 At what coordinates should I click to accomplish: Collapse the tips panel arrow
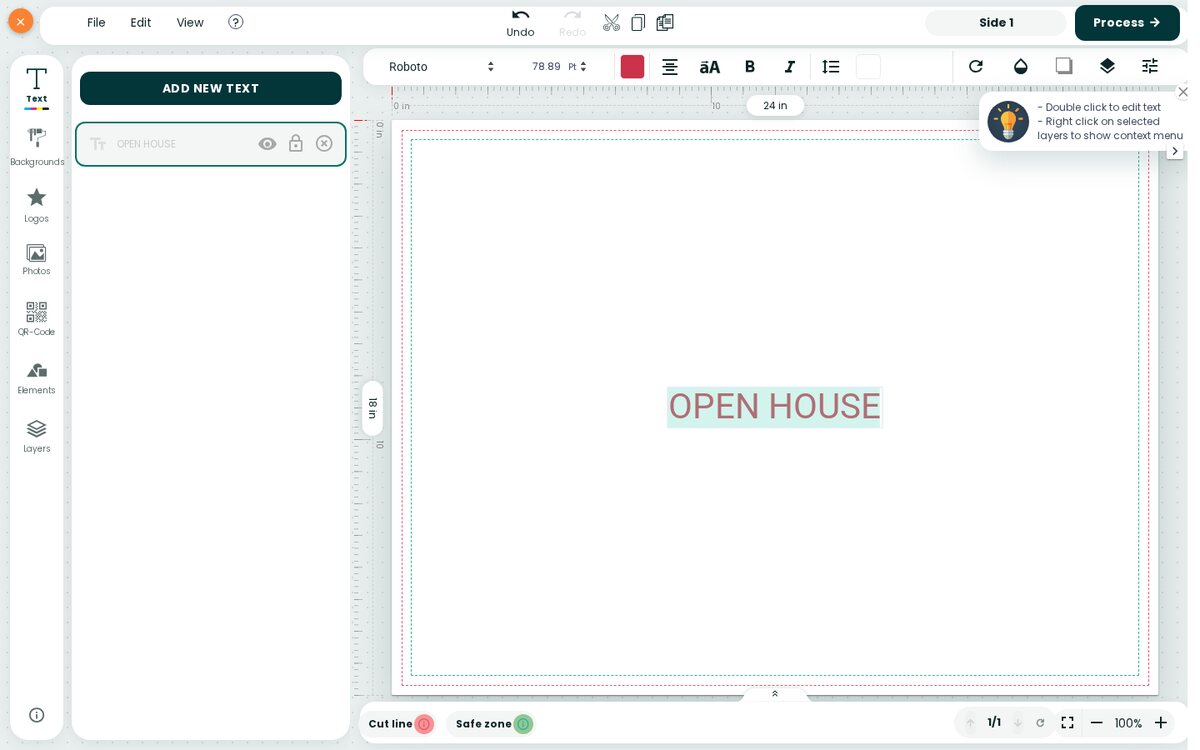(1175, 151)
